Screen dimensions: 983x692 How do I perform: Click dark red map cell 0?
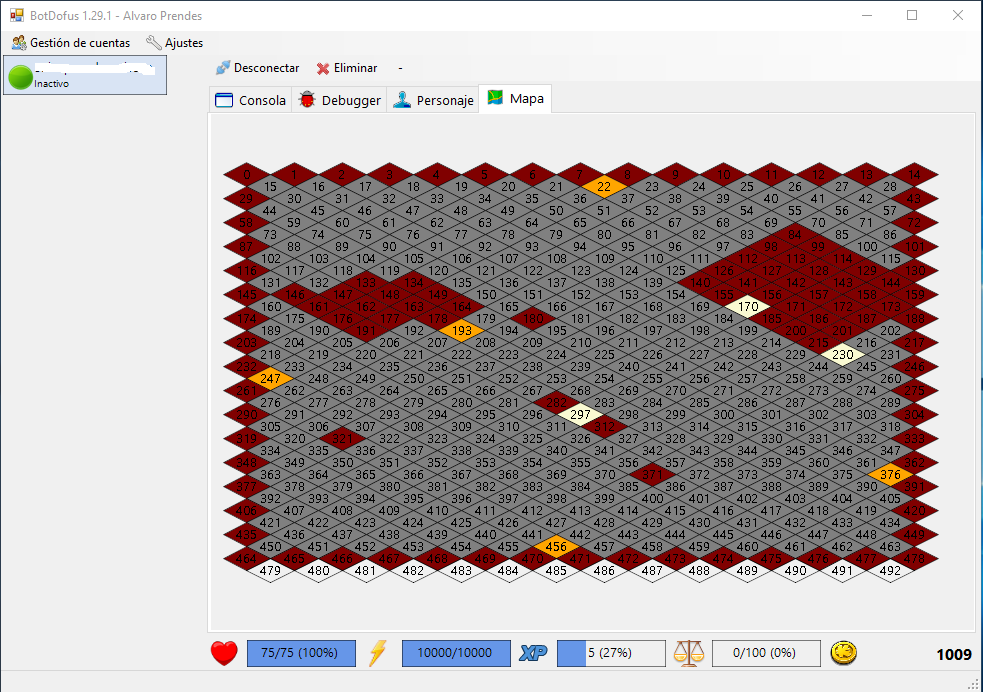pos(247,174)
